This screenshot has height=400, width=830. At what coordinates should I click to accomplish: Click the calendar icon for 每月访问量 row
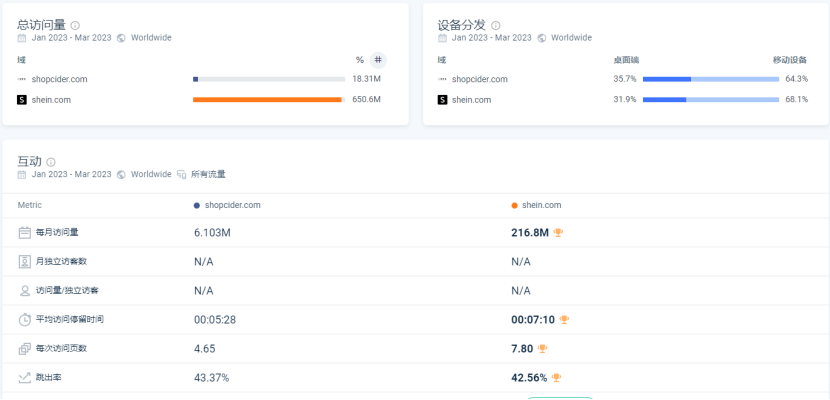tap(25, 232)
